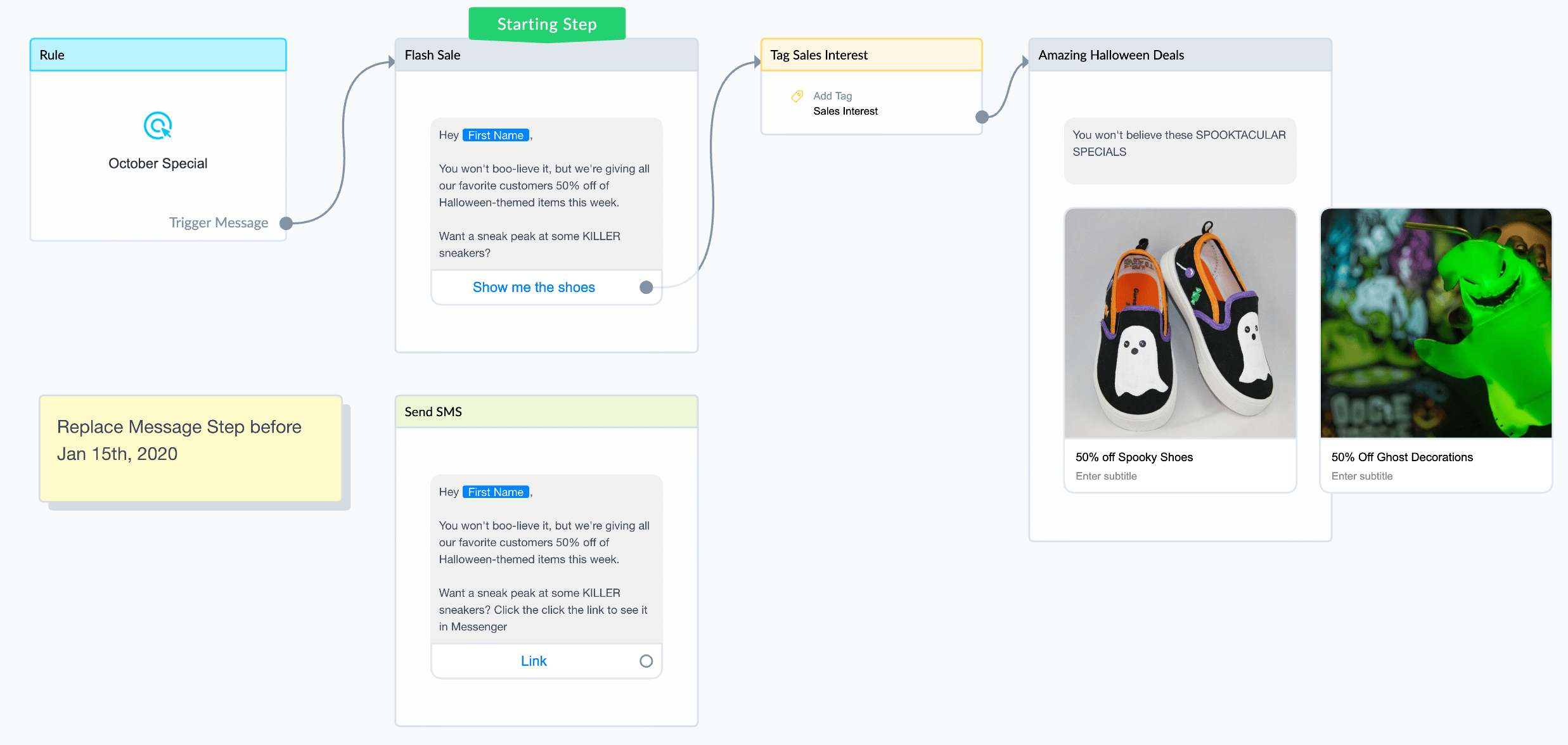Click the arrowhead entering Flash Sale step
This screenshot has width=1568, height=745.
pos(392,62)
